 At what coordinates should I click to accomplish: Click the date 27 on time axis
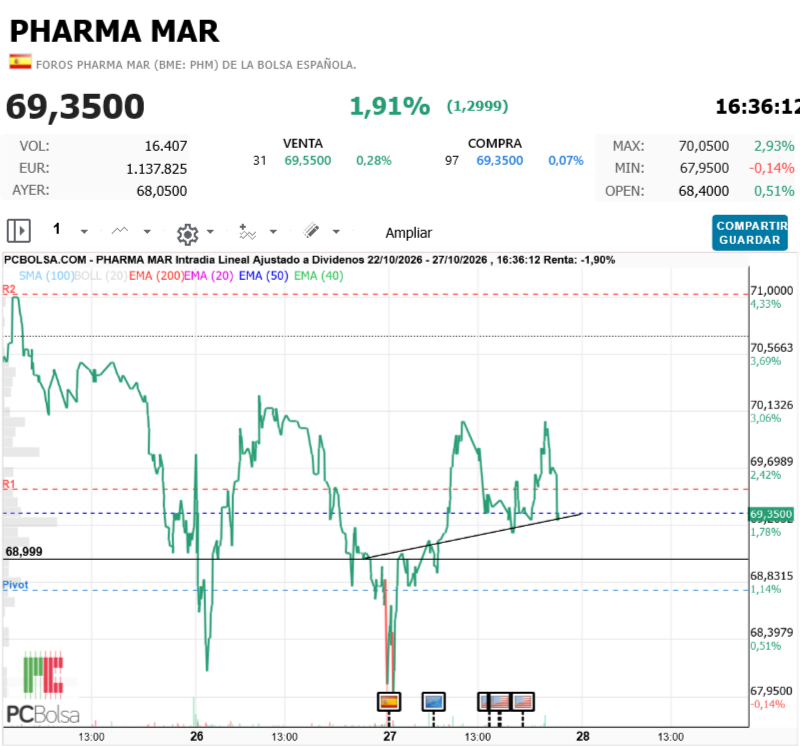[390, 736]
